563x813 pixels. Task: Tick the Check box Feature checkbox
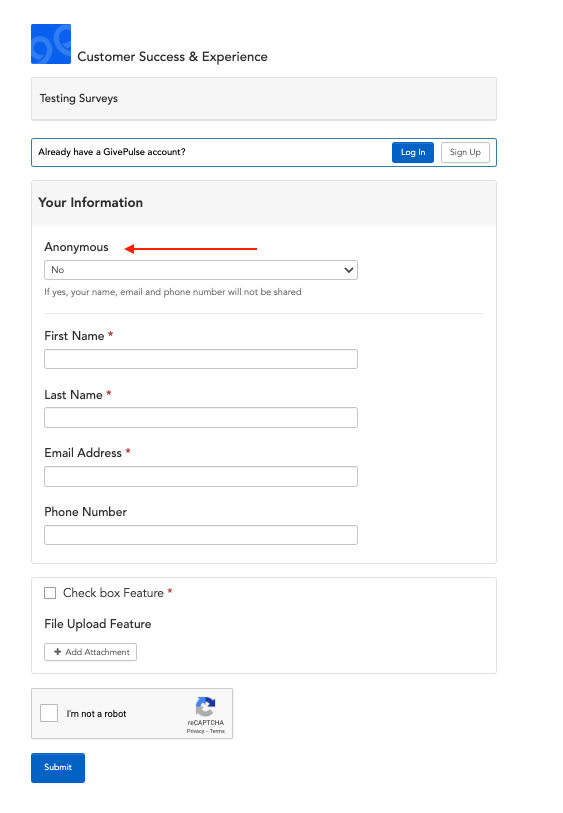(x=50, y=593)
